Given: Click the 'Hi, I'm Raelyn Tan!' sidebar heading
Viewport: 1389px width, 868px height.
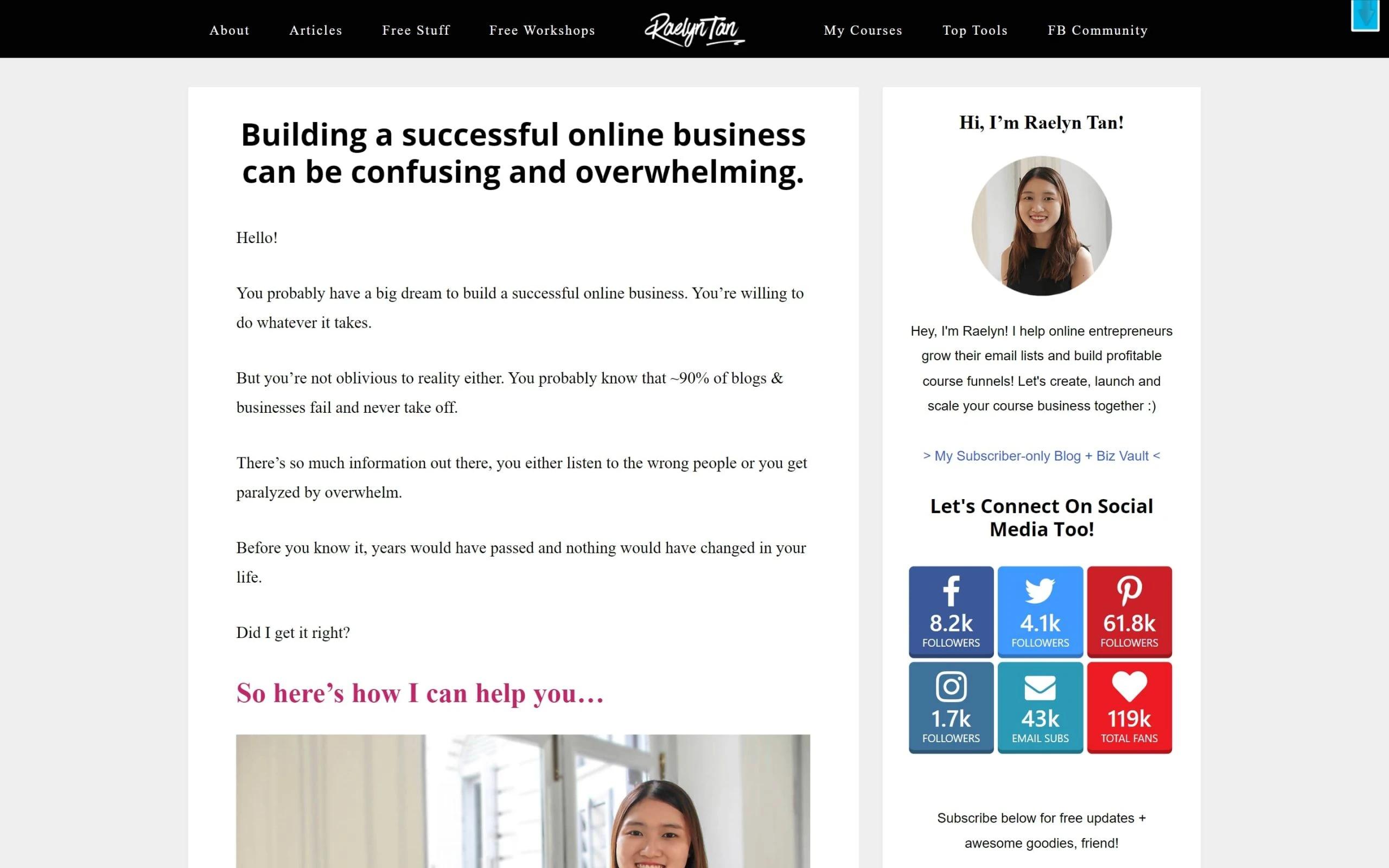Looking at the screenshot, I should click(1041, 122).
